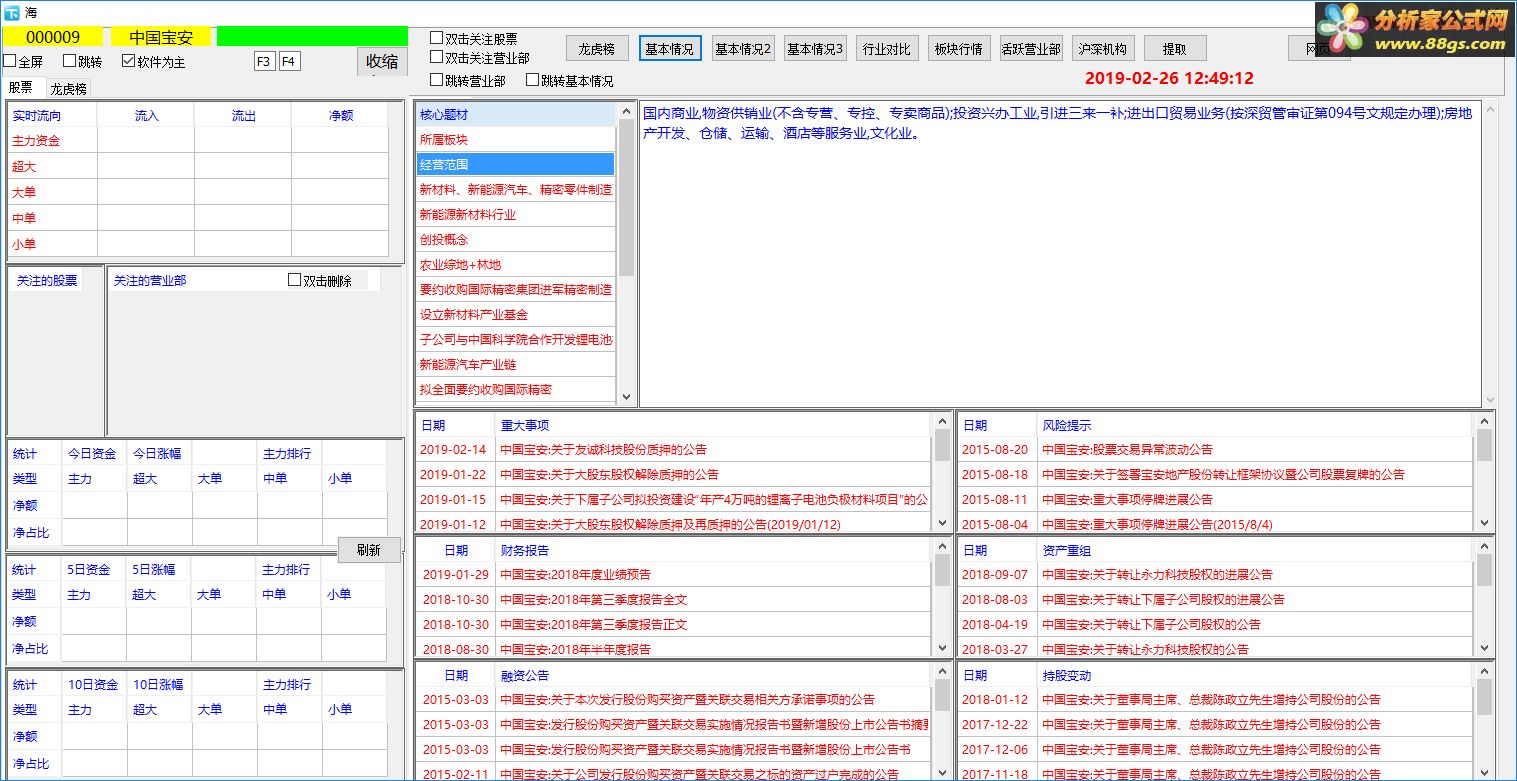Open 2018年半年度报告 entry
1517x781 pixels.
(x=674, y=648)
